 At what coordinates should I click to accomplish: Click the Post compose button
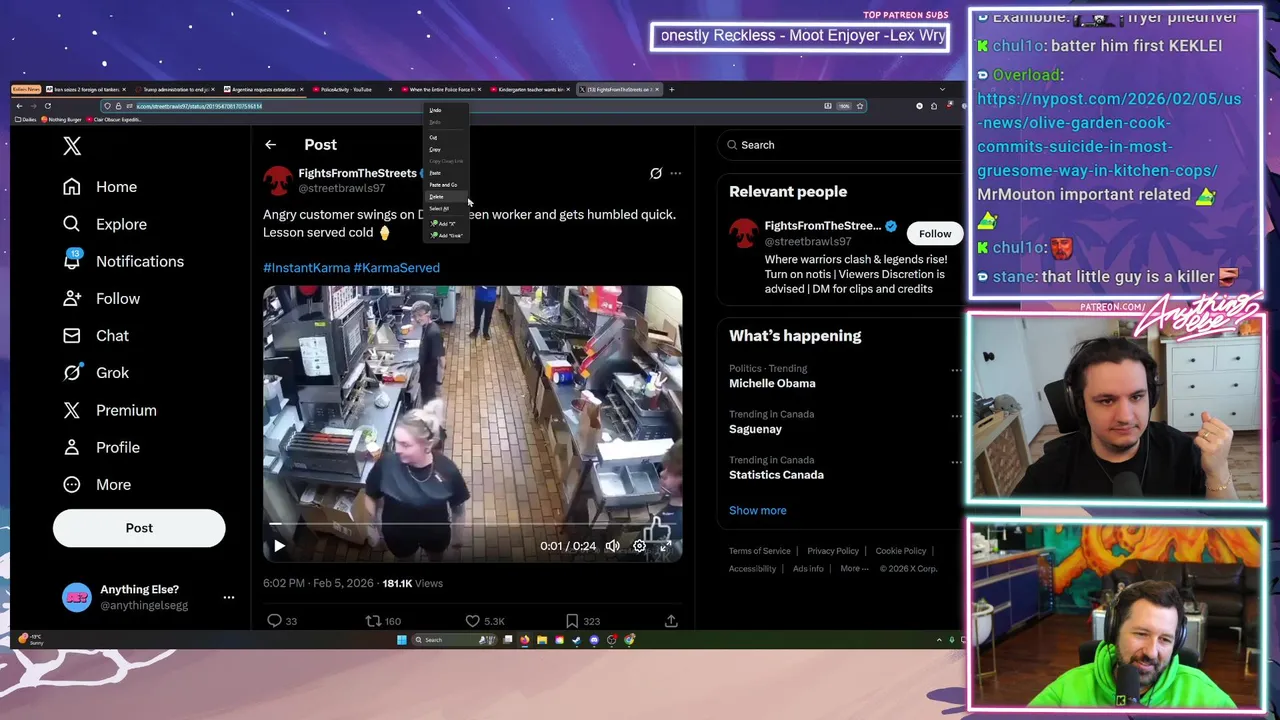click(x=139, y=528)
